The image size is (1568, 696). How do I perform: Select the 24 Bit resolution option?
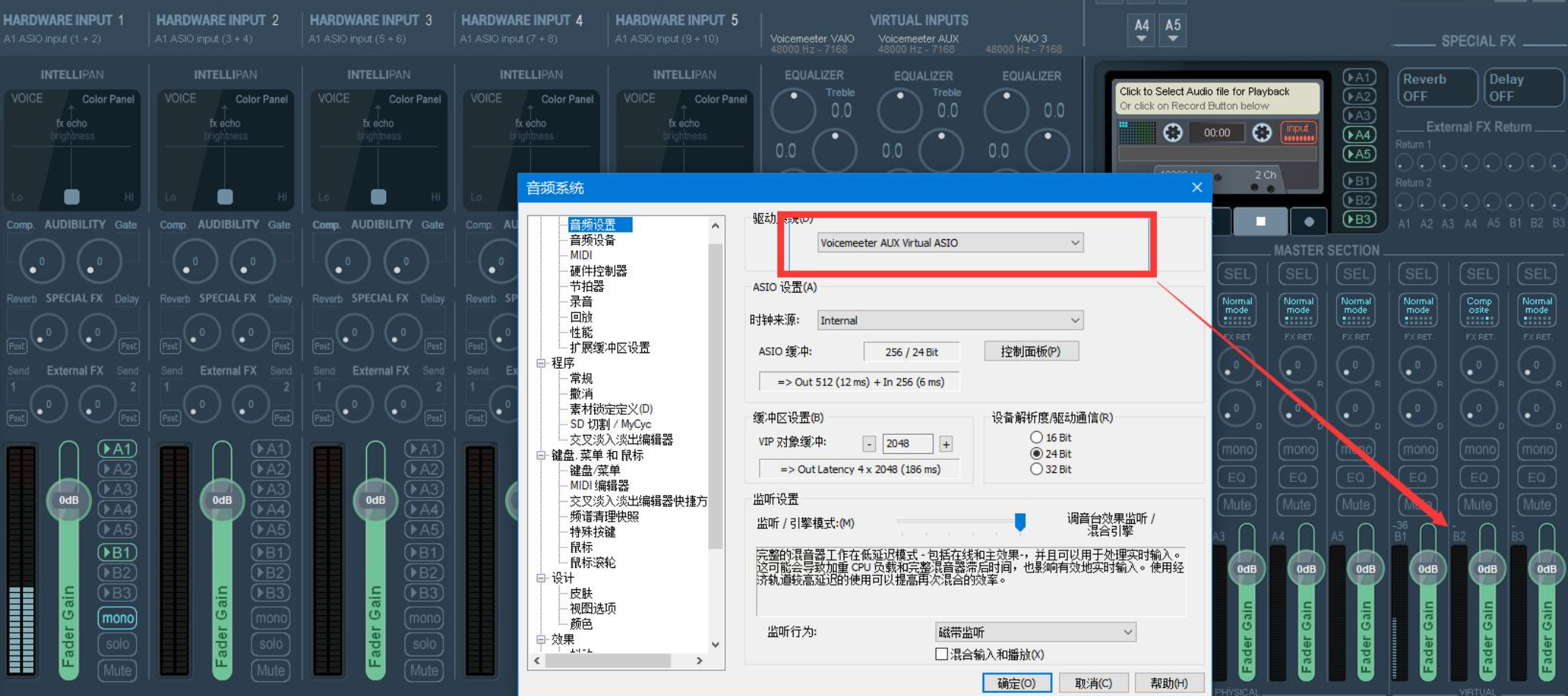click(1036, 454)
